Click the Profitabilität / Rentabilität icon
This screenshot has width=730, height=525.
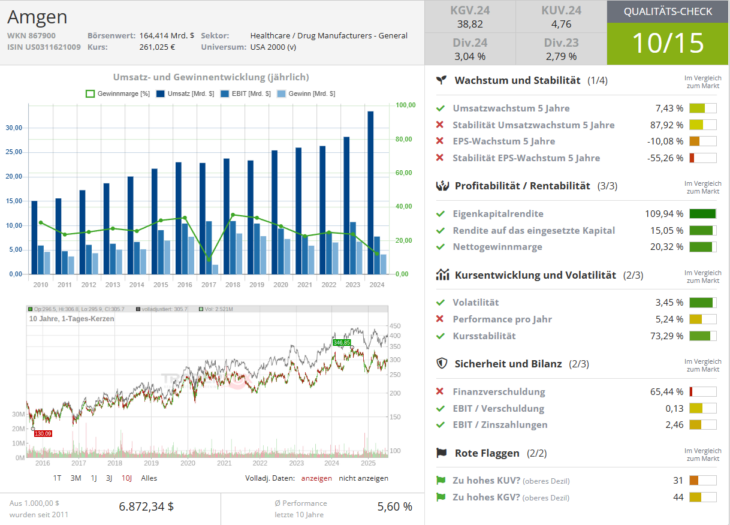(x=442, y=186)
